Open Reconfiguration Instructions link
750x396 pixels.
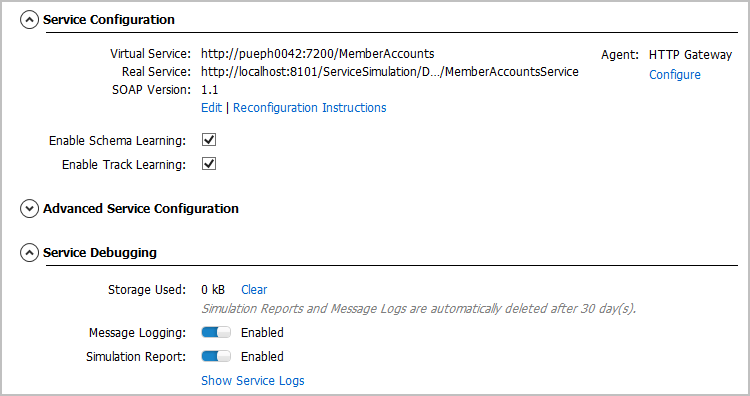point(309,108)
